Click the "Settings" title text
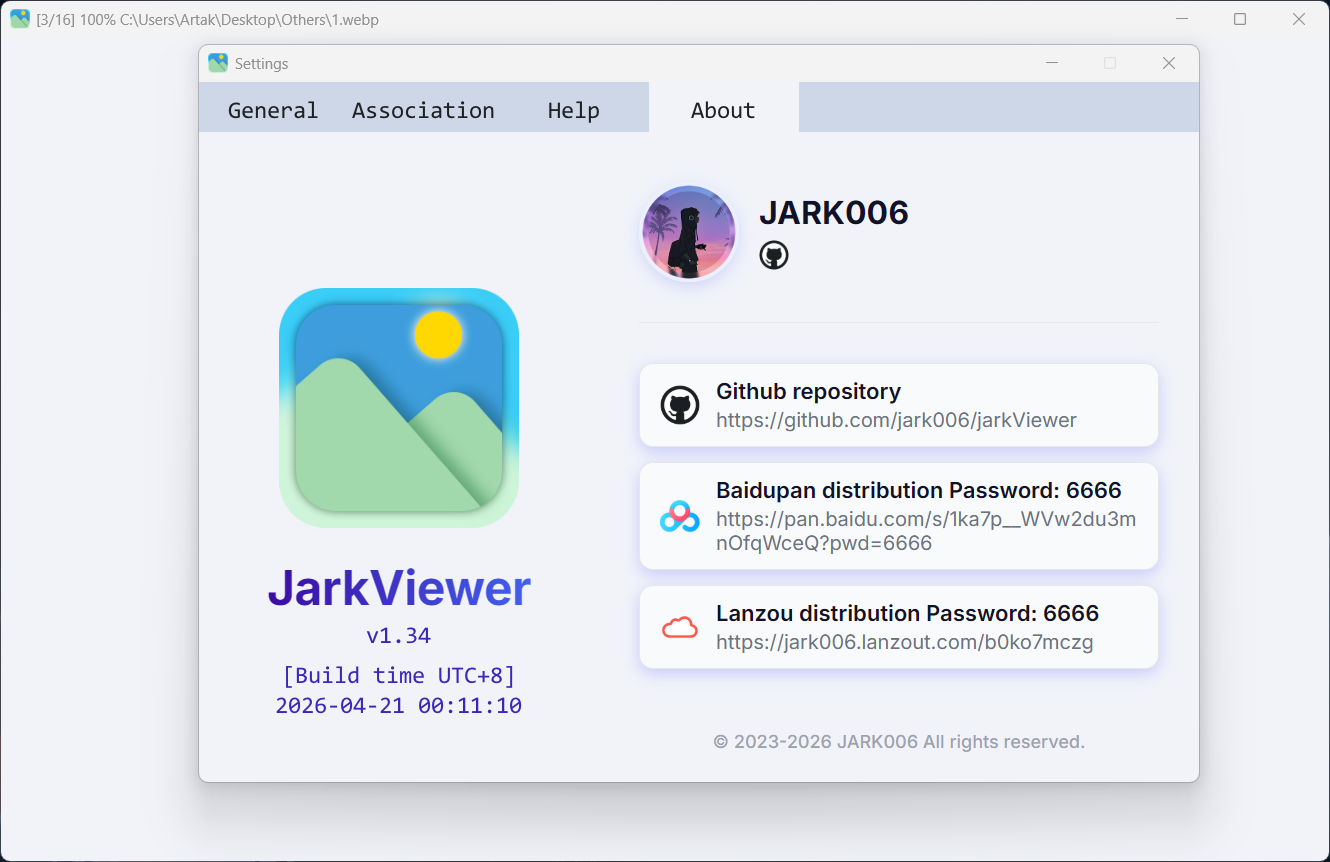Image resolution: width=1330 pixels, height=862 pixels. tap(262, 63)
